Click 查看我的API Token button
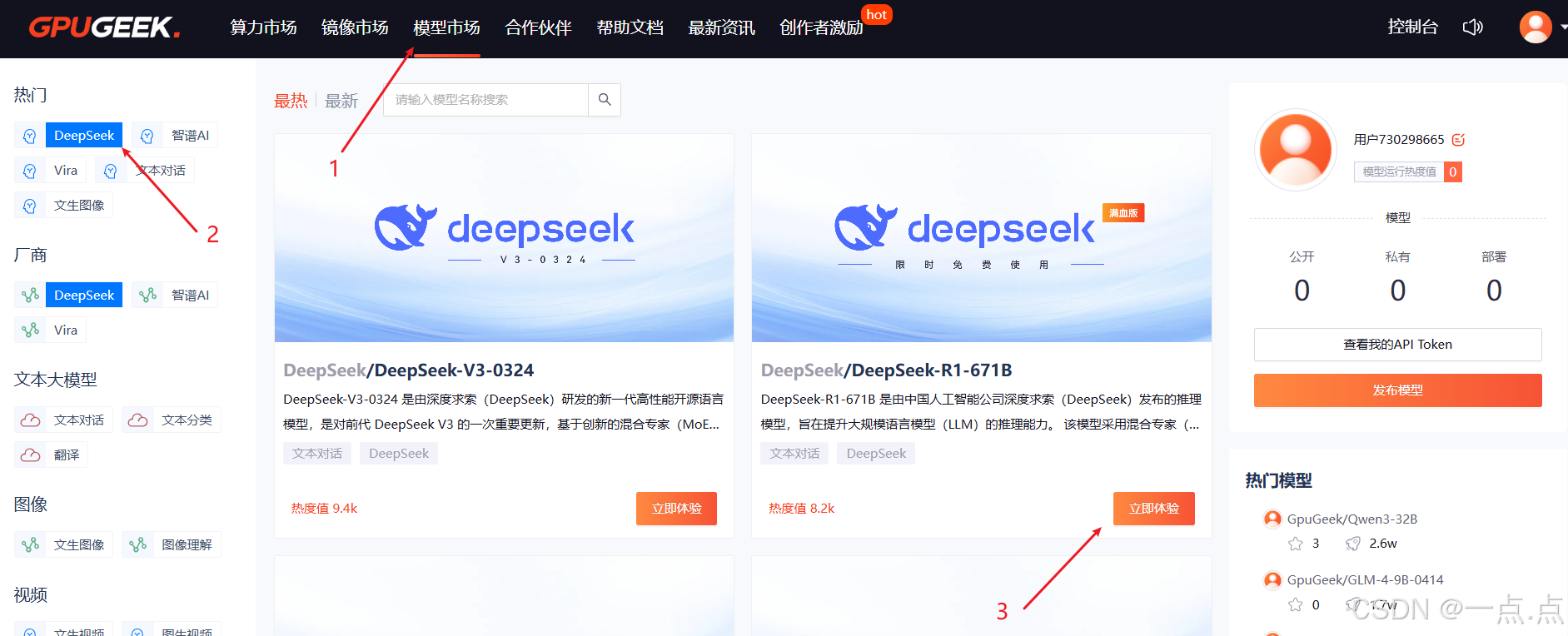1568x636 pixels. coord(1397,345)
